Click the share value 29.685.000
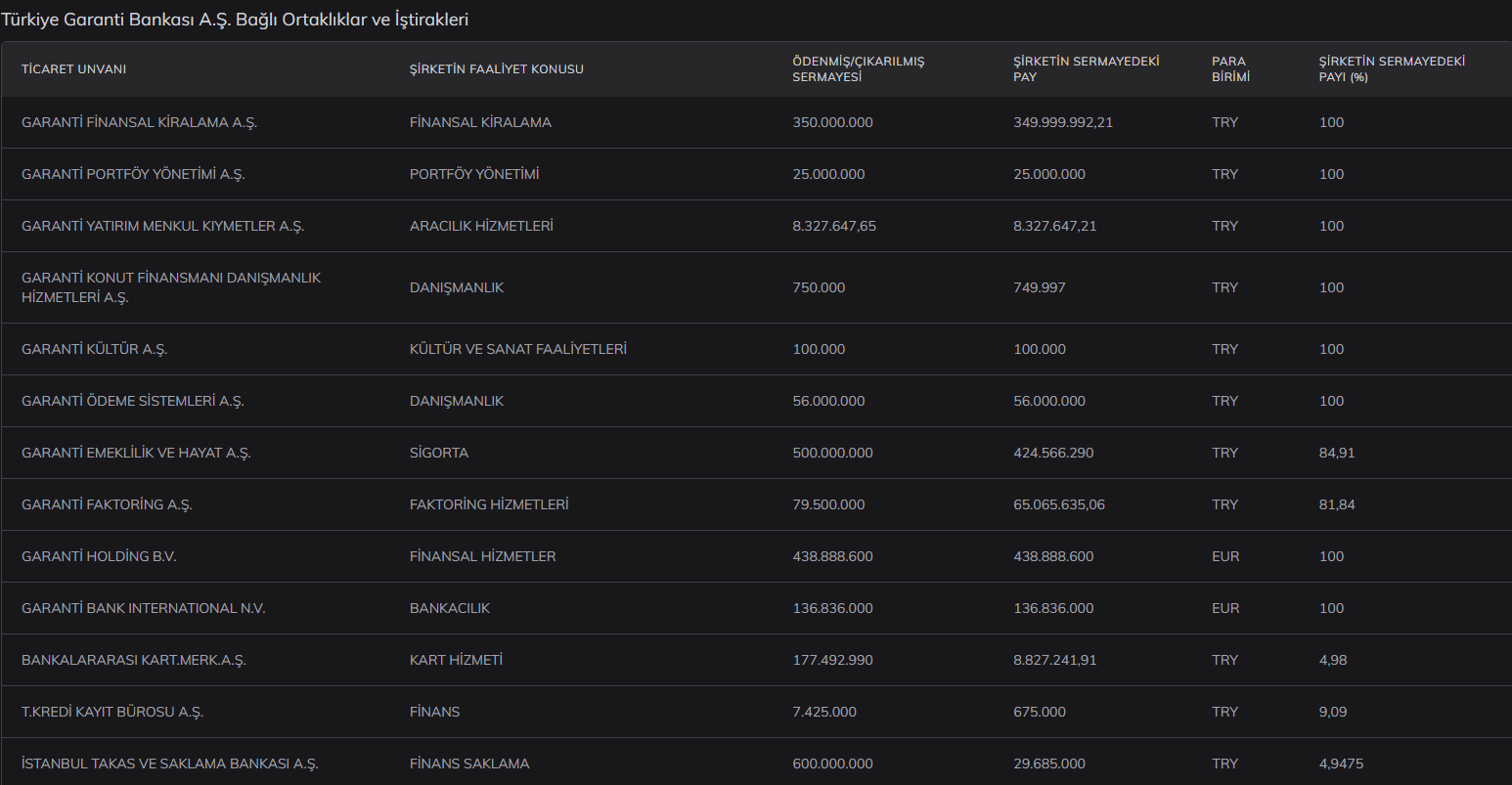Image resolution: width=1512 pixels, height=785 pixels. click(1049, 763)
